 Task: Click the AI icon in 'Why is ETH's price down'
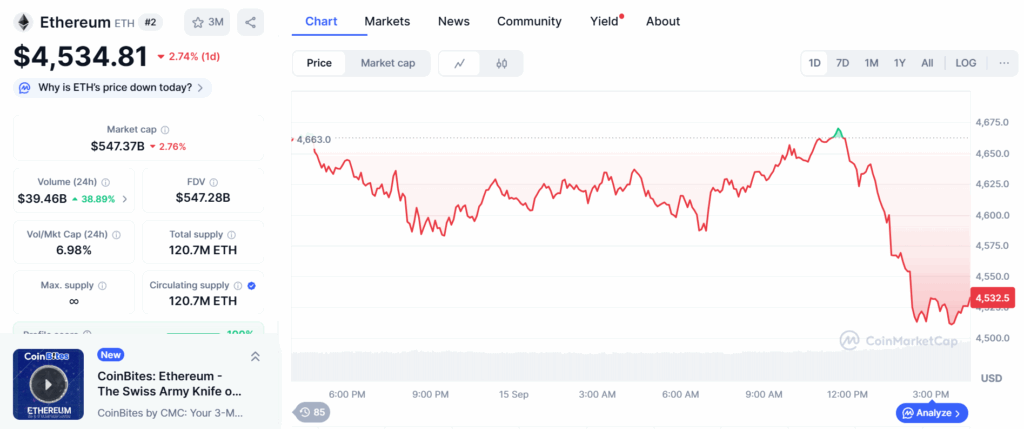pyautogui.click(x=25, y=87)
